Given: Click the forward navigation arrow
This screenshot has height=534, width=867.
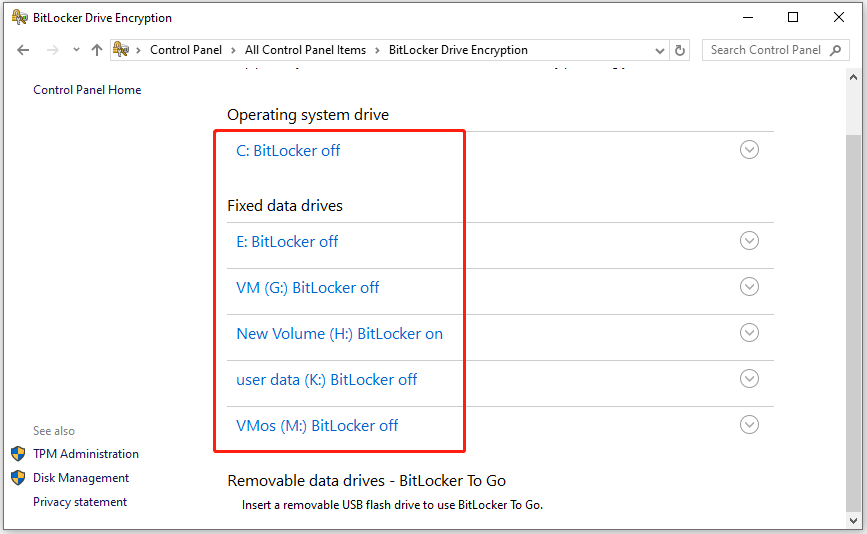Looking at the screenshot, I should pyautogui.click(x=53, y=50).
